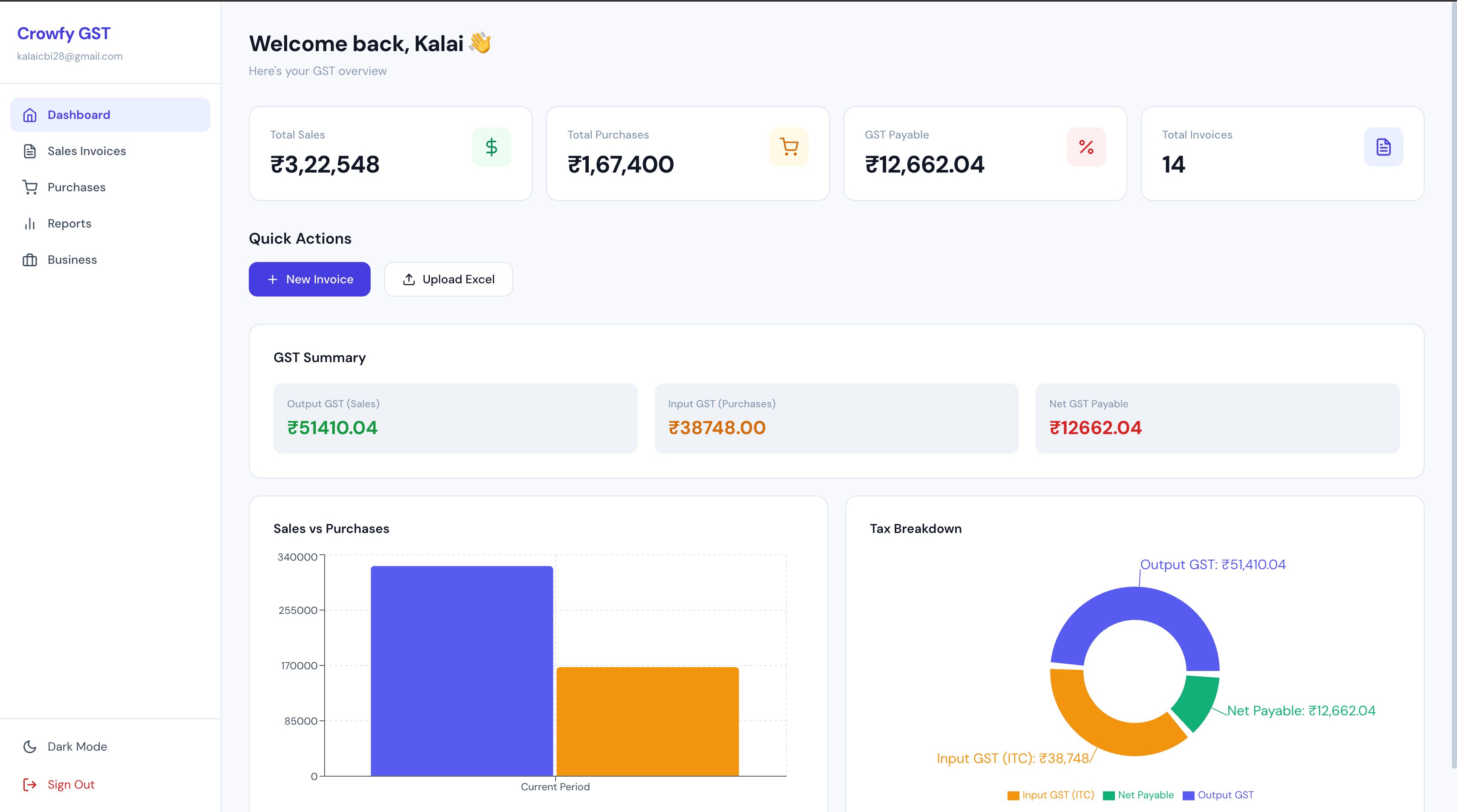Click the page vertical scrollbar
This screenshot has width=1457, height=812.
(x=1454, y=385)
